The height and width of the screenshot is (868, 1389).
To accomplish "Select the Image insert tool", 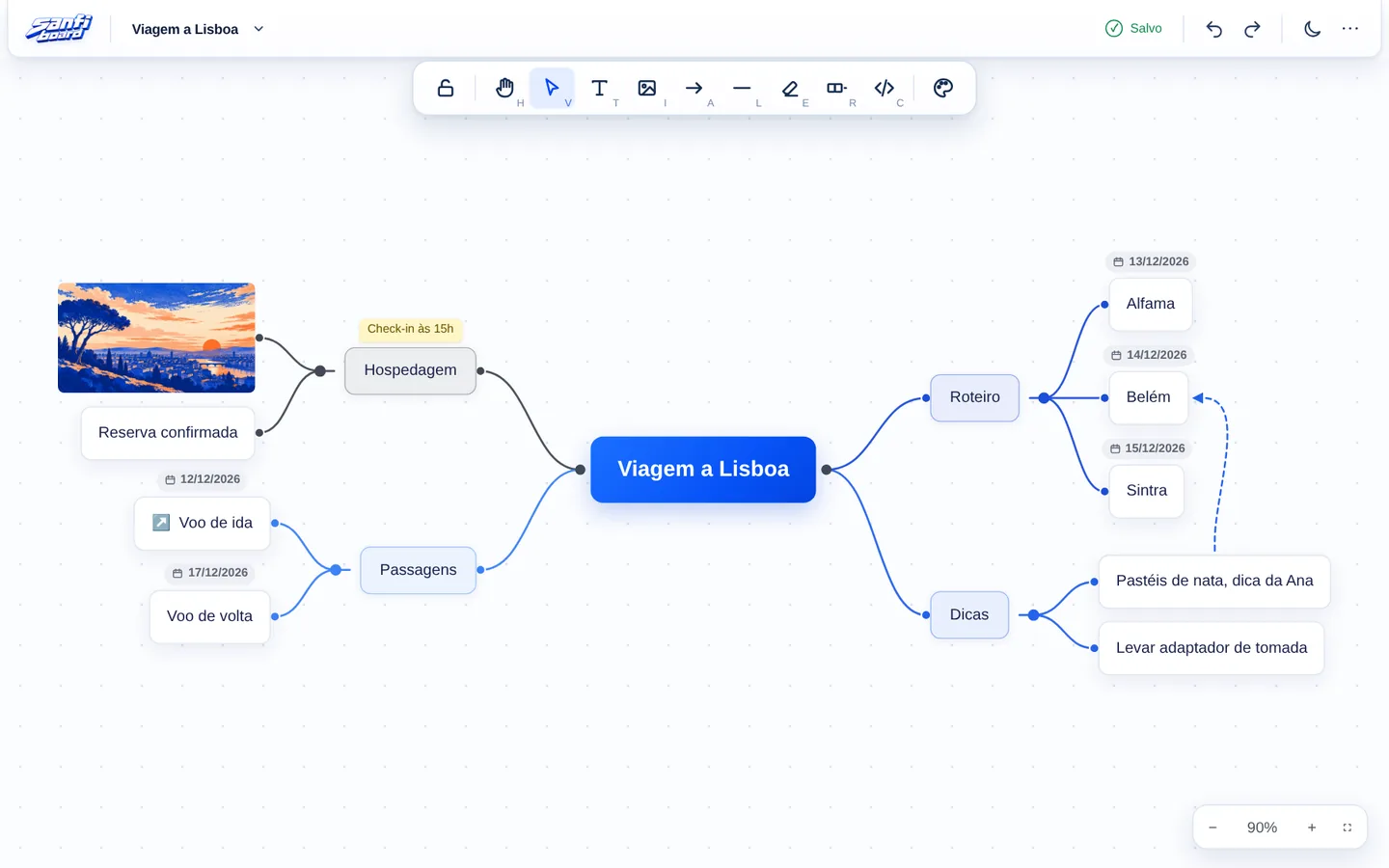I will click(646, 88).
